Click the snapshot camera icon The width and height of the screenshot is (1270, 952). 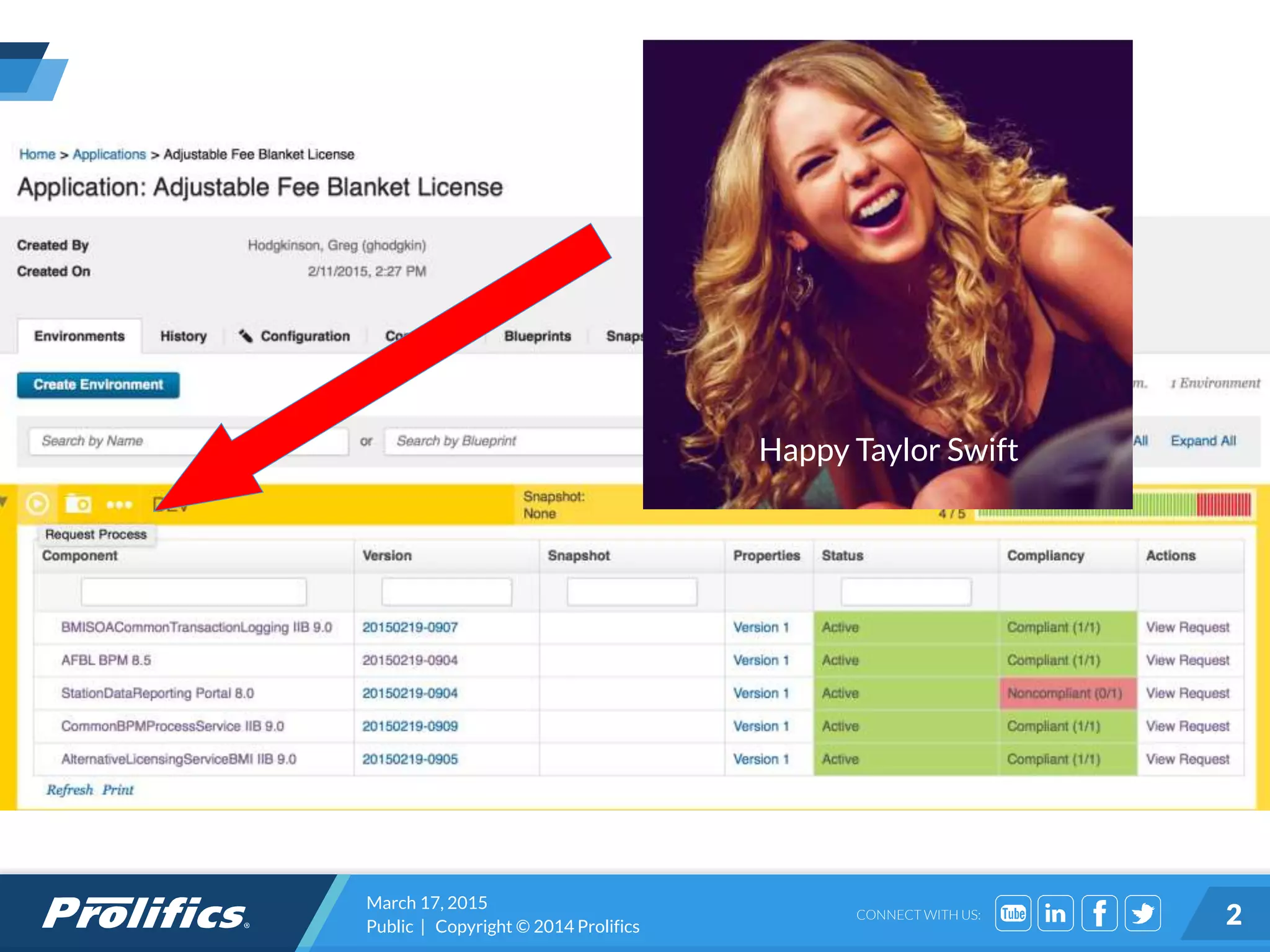pos(78,504)
